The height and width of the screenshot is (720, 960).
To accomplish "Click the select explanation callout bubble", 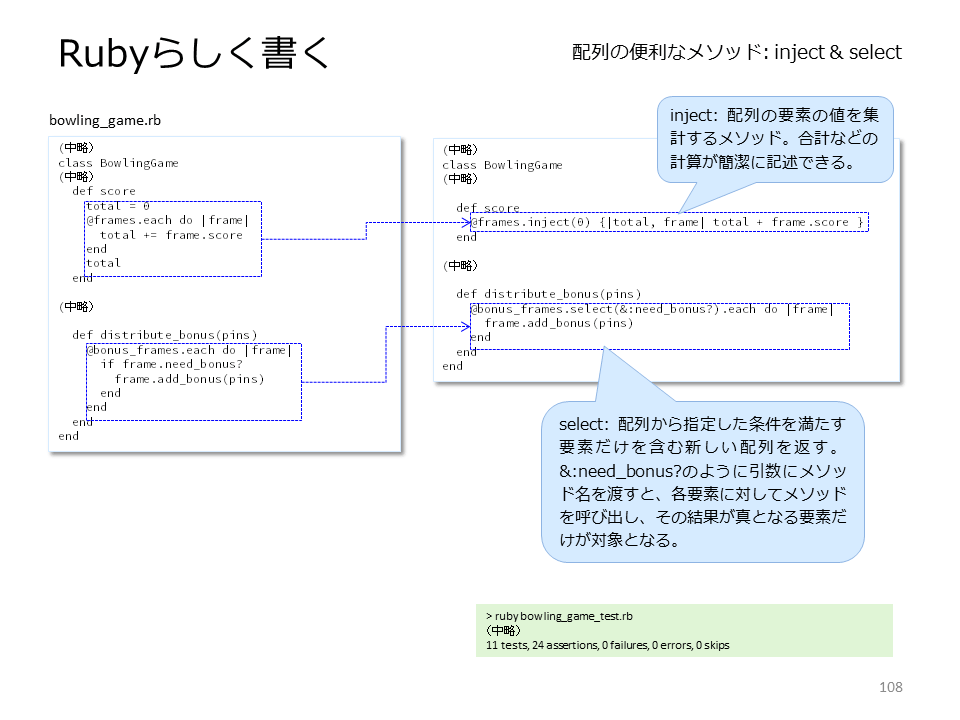I will pyautogui.click(x=702, y=482).
